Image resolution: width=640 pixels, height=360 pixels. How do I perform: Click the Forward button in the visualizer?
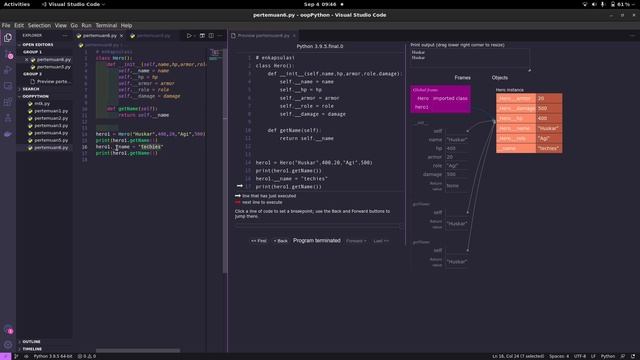(356, 241)
